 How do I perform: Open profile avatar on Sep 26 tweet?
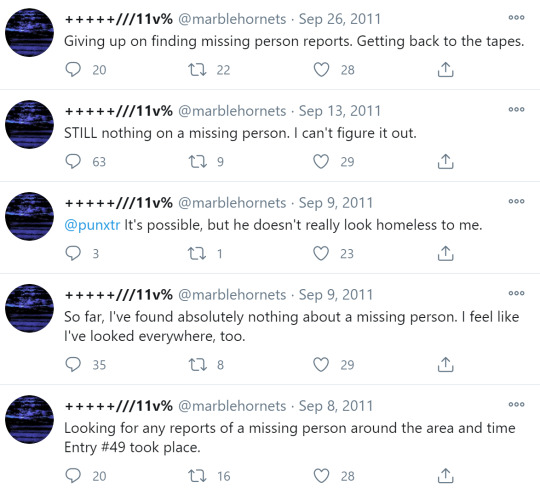tap(29, 32)
